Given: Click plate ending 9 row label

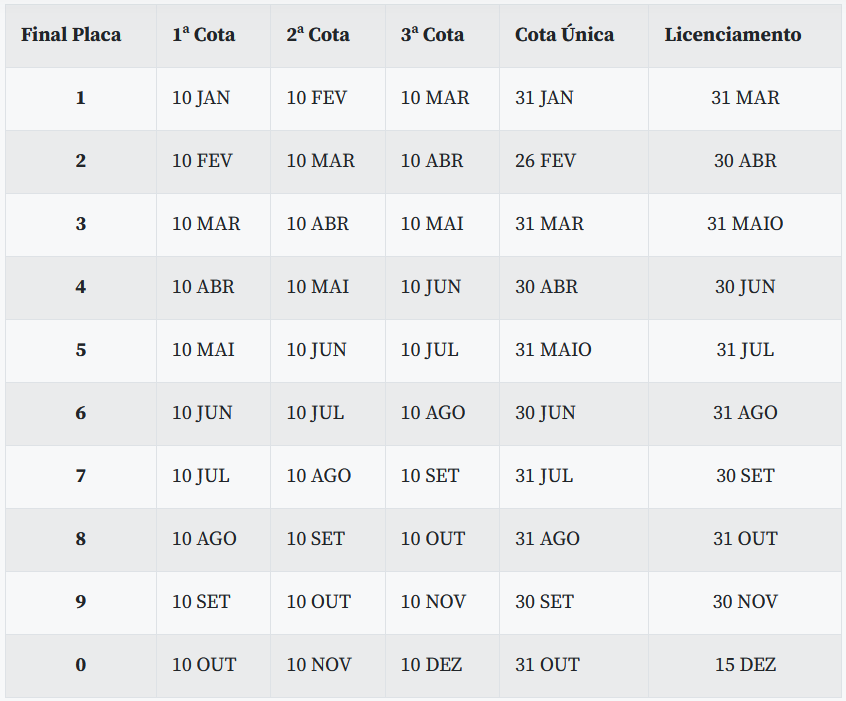Looking at the screenshot, I should pos(80,602).
